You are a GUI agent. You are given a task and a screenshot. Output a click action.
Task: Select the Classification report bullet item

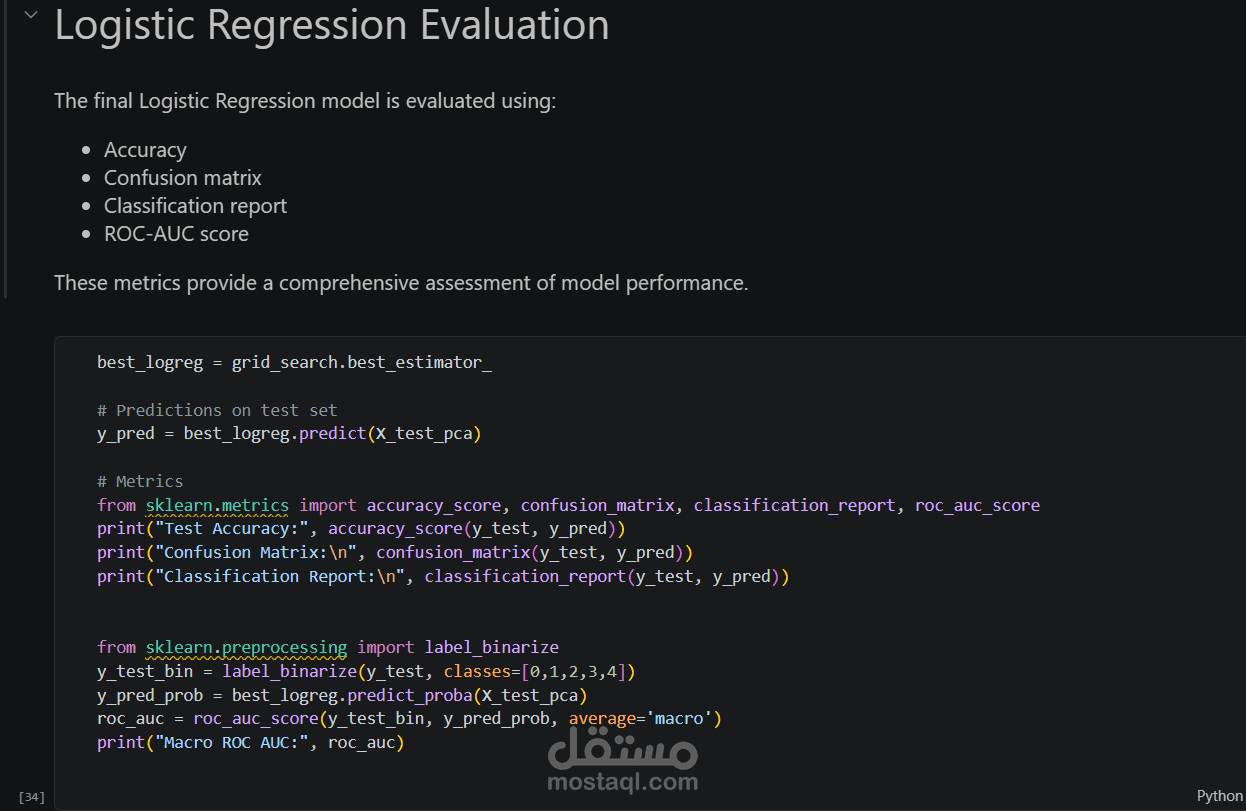[195, 206]
